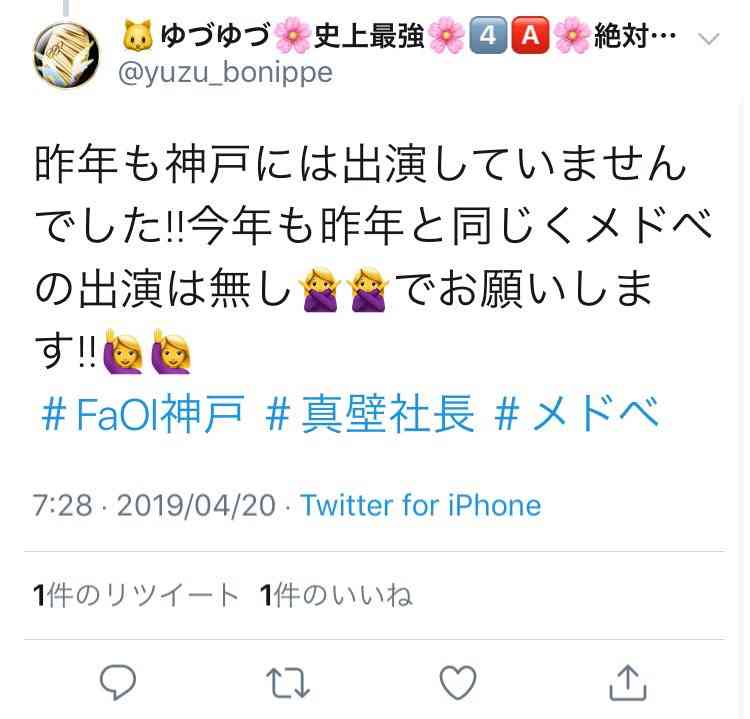
Task: Click the tweet body text
Action: [x=374, y=257]
